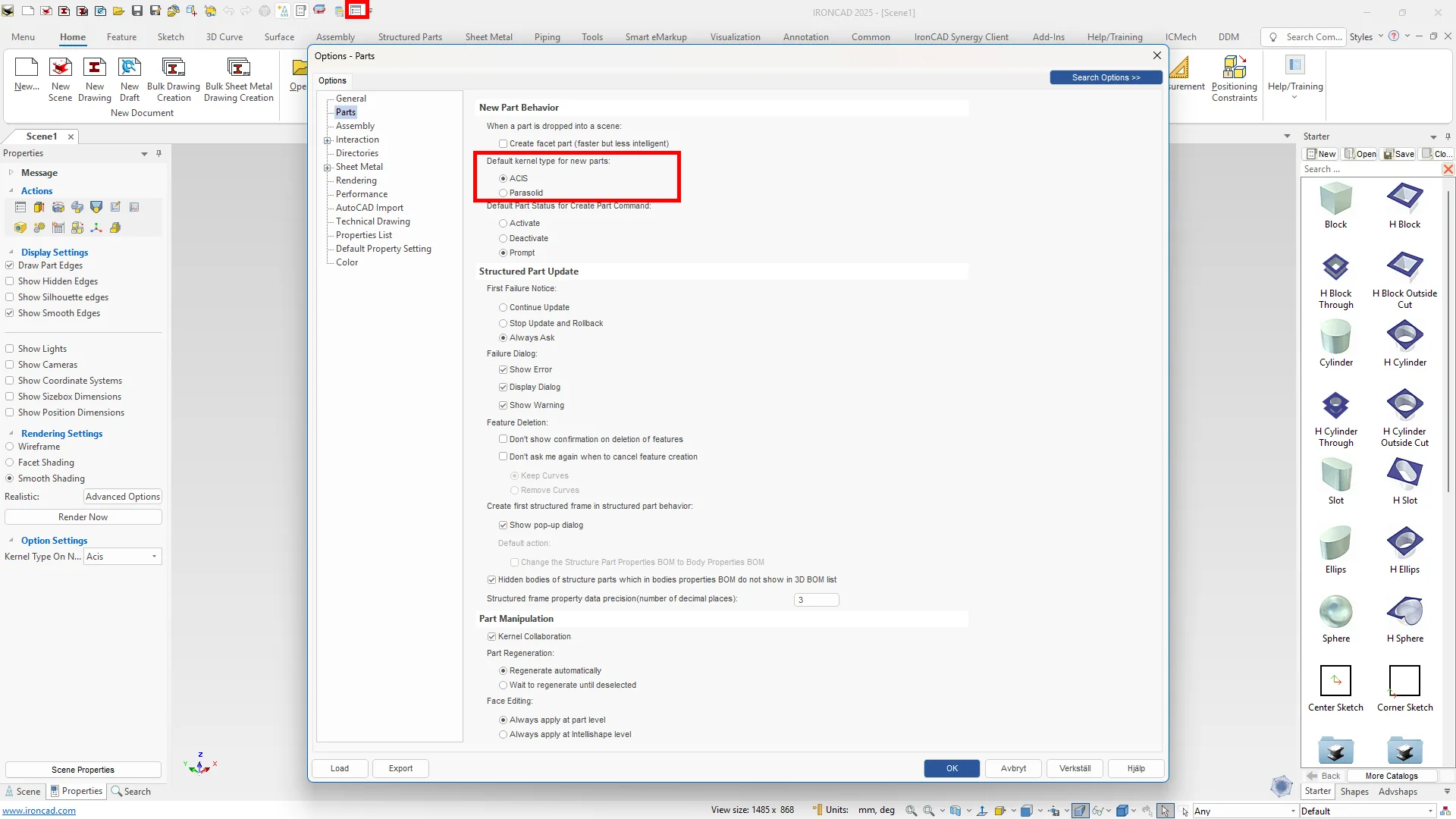
Task: Select the Sphere shape
Action: (1335, 620)
